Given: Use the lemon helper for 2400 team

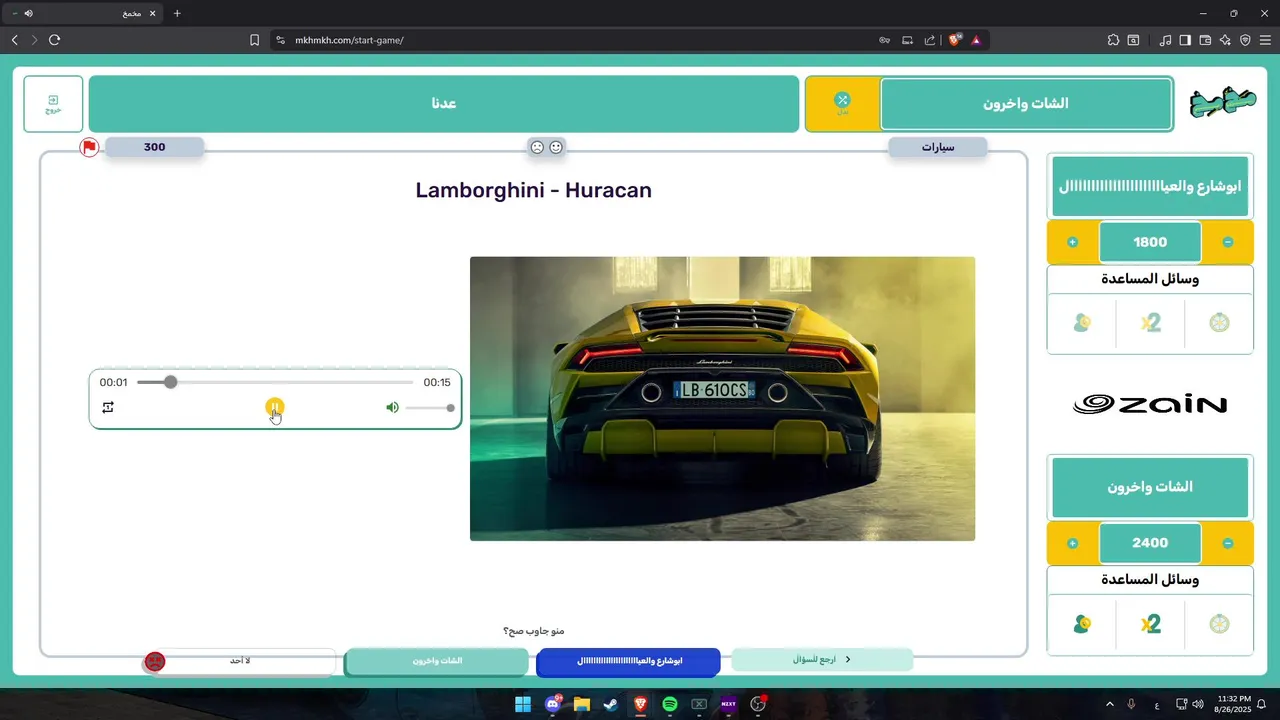Looking at the screenshot, I should (1218, 624).
